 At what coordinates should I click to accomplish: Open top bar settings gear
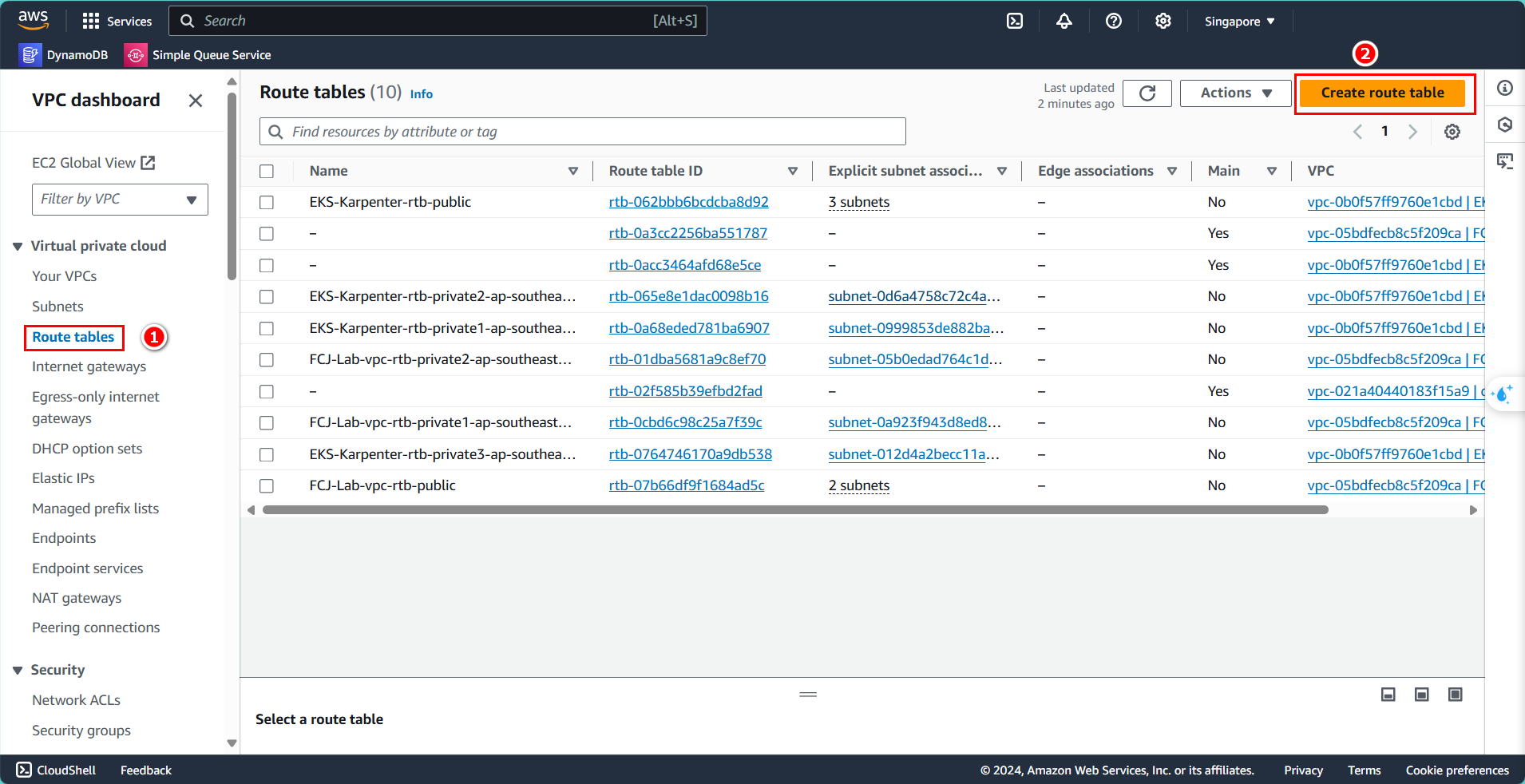coord(1163,21)
